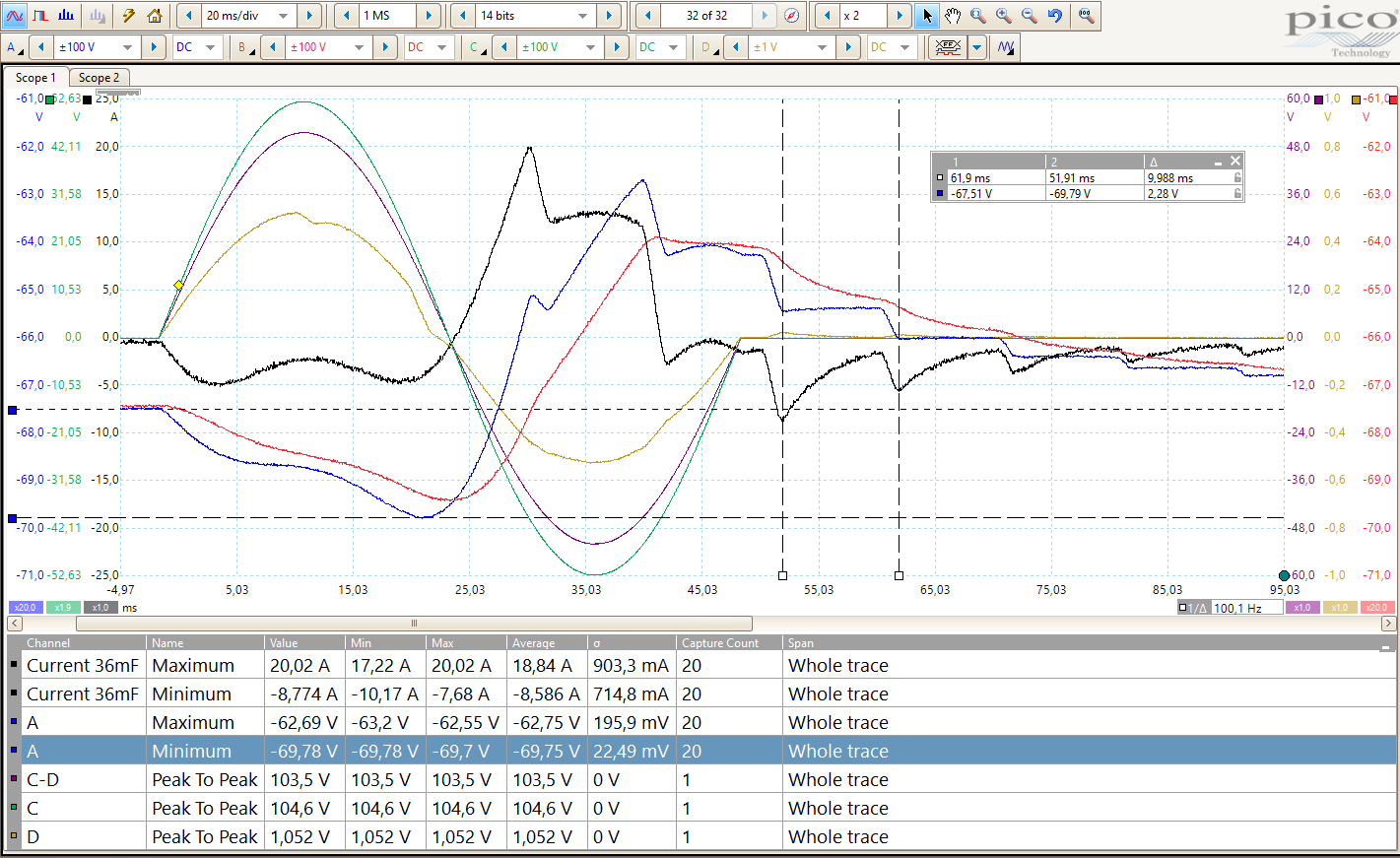Click the horizontal scrollbar thumb under the graph
This screenshot has width=1400, height=858.
414,624
